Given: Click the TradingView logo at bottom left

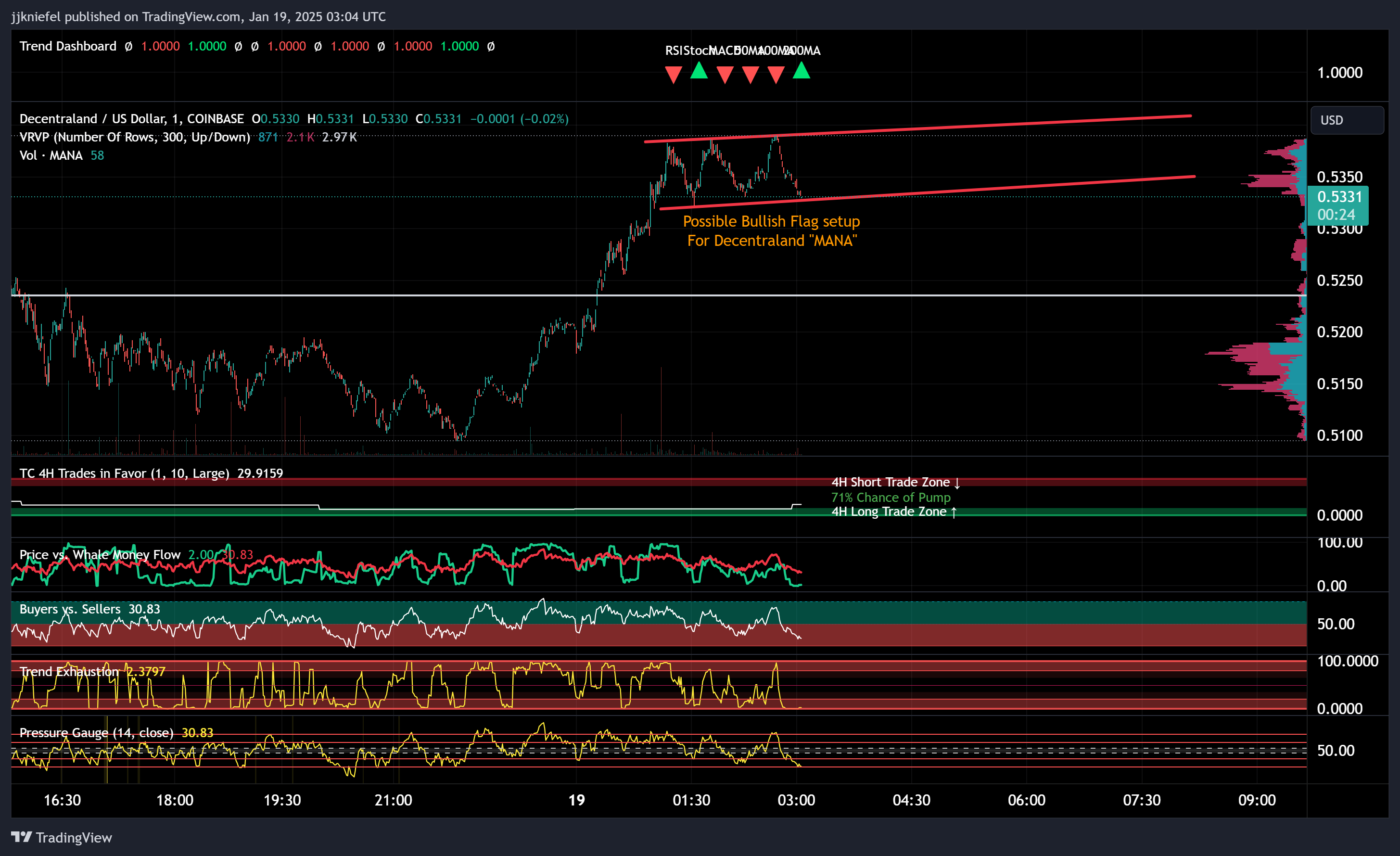Looking at the screenshot, I should point(62,837).
